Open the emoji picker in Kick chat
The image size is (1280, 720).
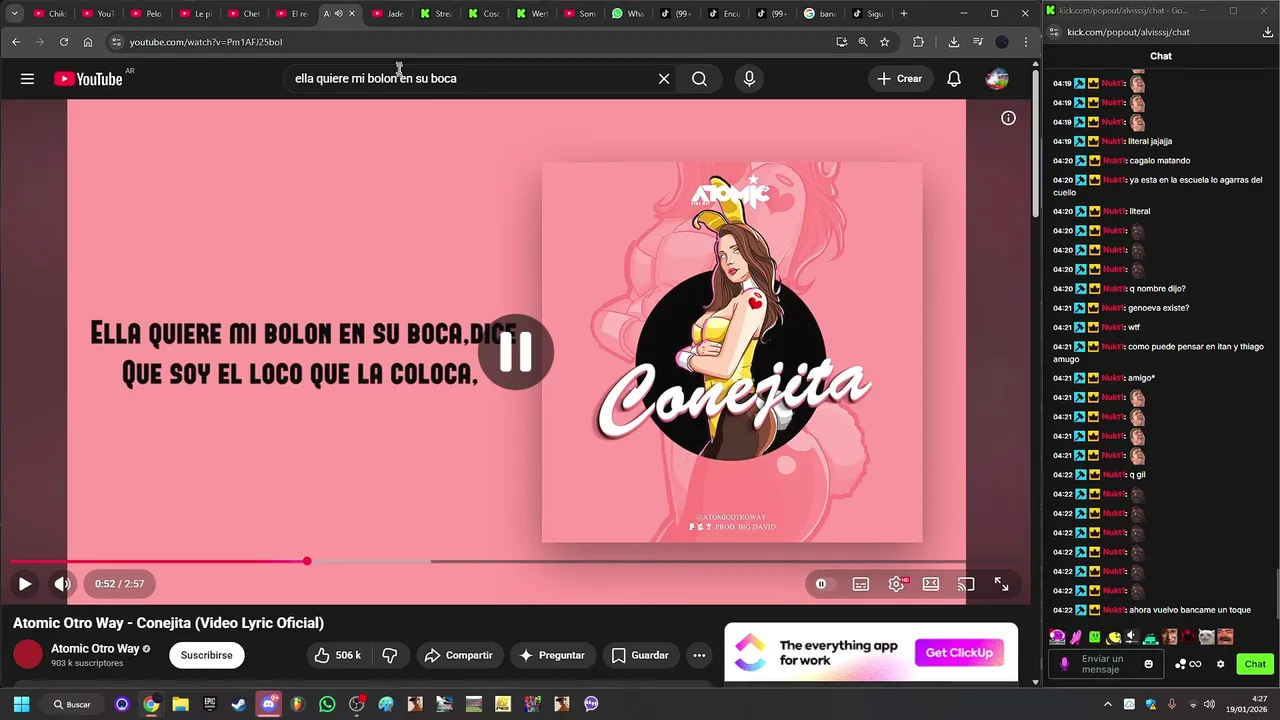[x=1148, y=664]
